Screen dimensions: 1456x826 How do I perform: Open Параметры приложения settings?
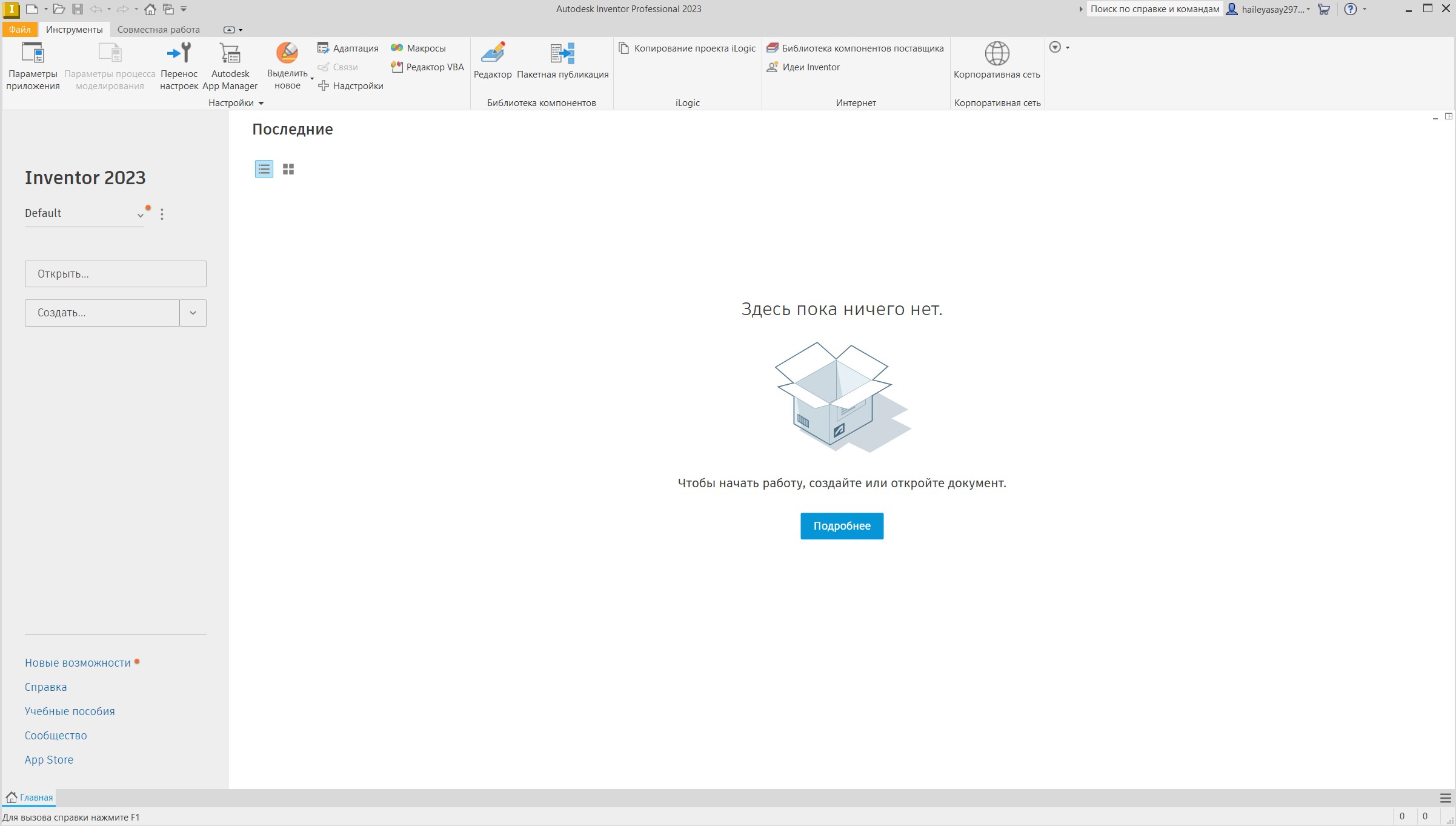(x=33, y=66)
